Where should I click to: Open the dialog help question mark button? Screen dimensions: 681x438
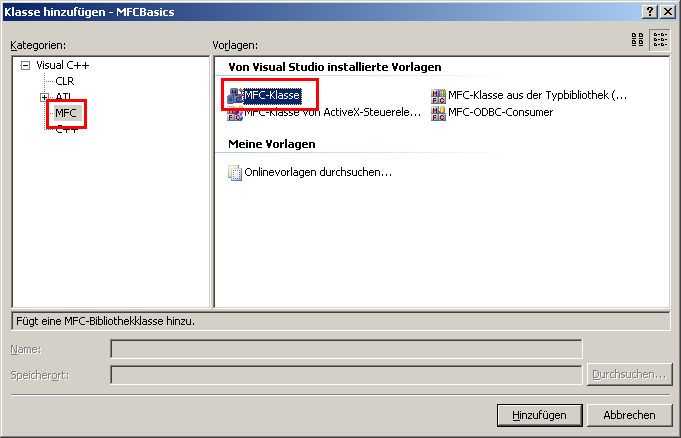[650, 12]
